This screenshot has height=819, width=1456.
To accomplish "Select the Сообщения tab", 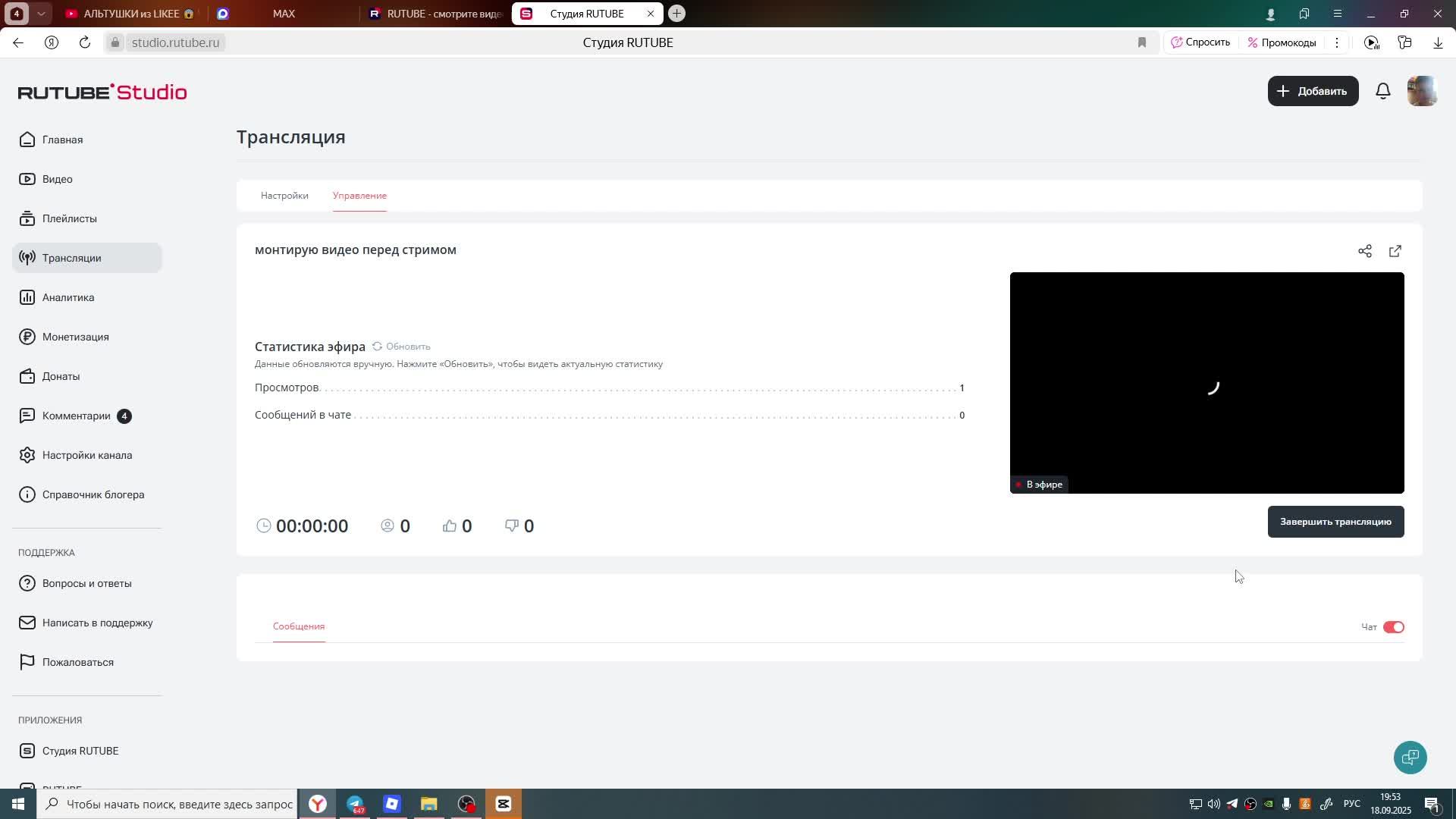I will [x=299, y=626].
